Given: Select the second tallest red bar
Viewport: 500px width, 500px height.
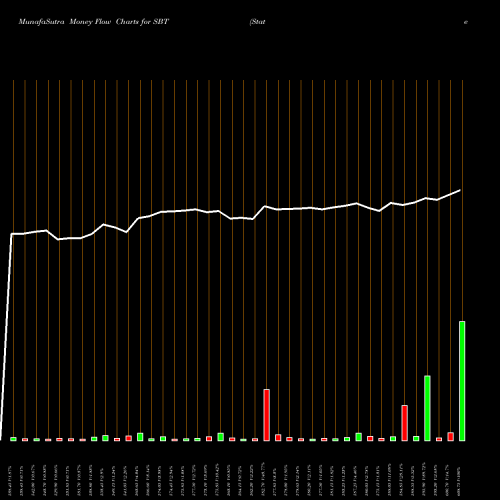Looking at the screenshot, I should tap(404, 423).
